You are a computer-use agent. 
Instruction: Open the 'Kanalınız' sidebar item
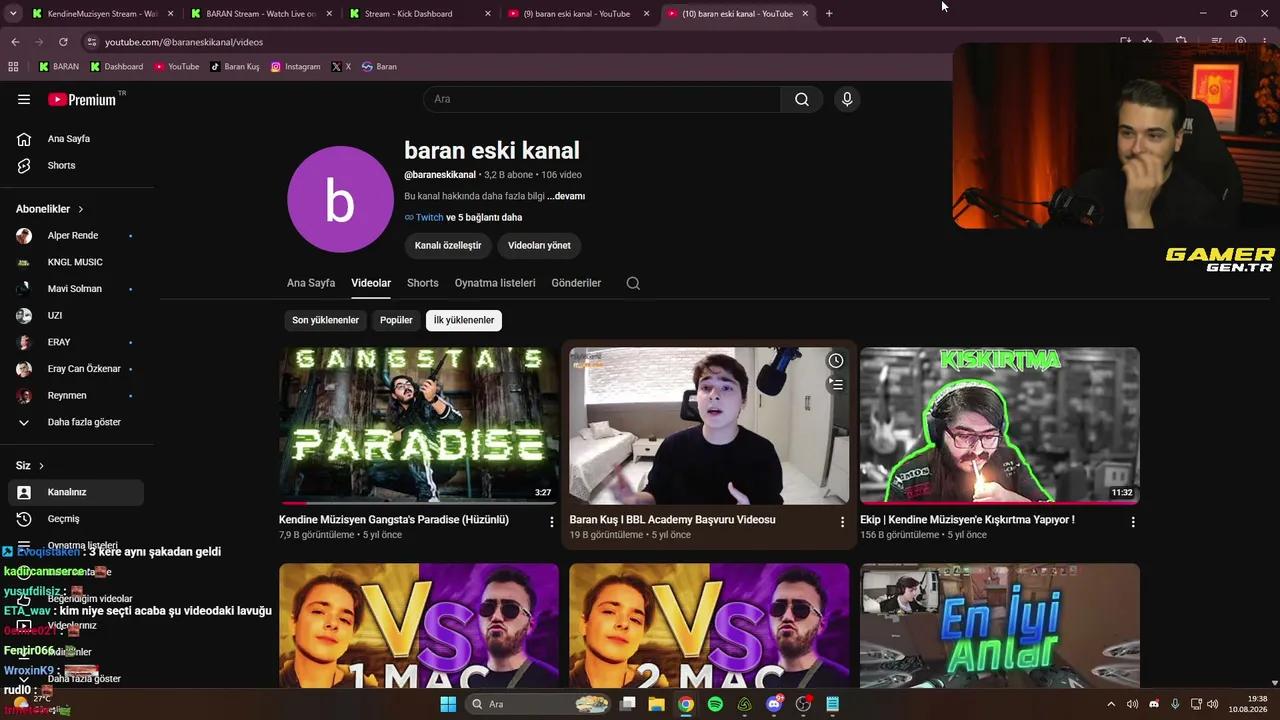76,492
